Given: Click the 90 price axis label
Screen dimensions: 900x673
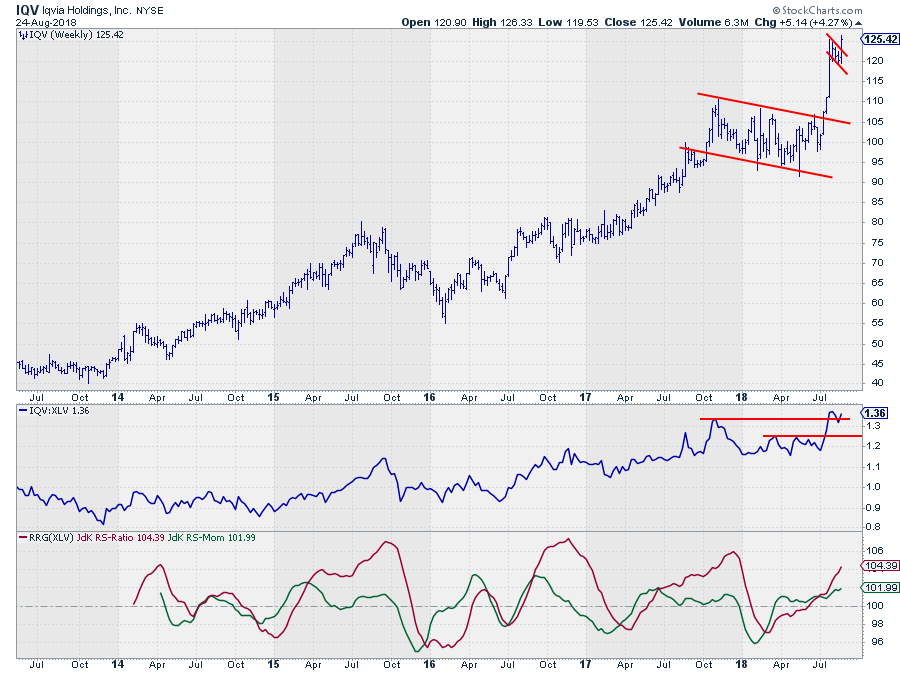Looking at the screenshot, I should 878,182.
